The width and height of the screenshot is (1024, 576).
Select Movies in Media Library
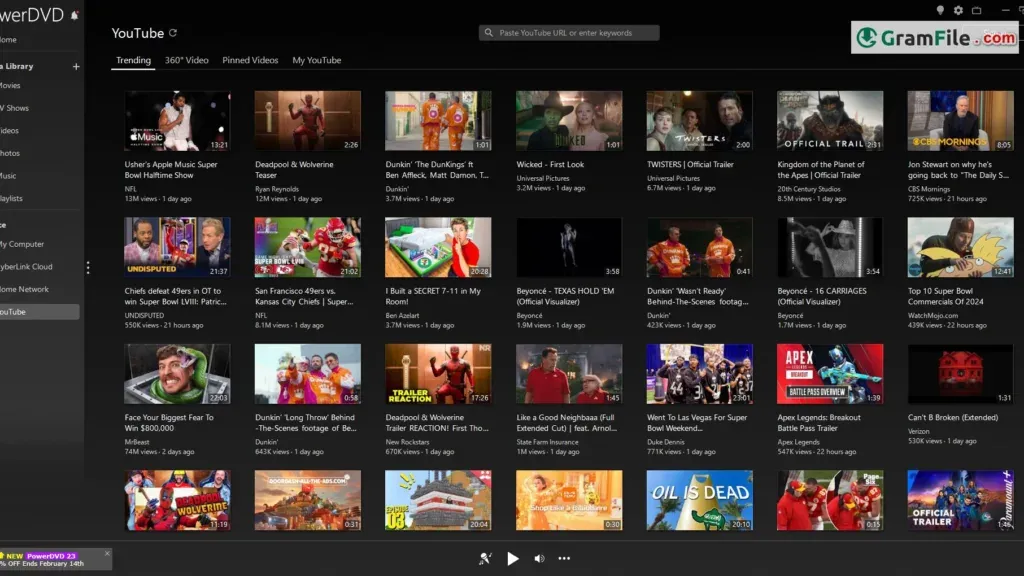click(x=10, y=86)
